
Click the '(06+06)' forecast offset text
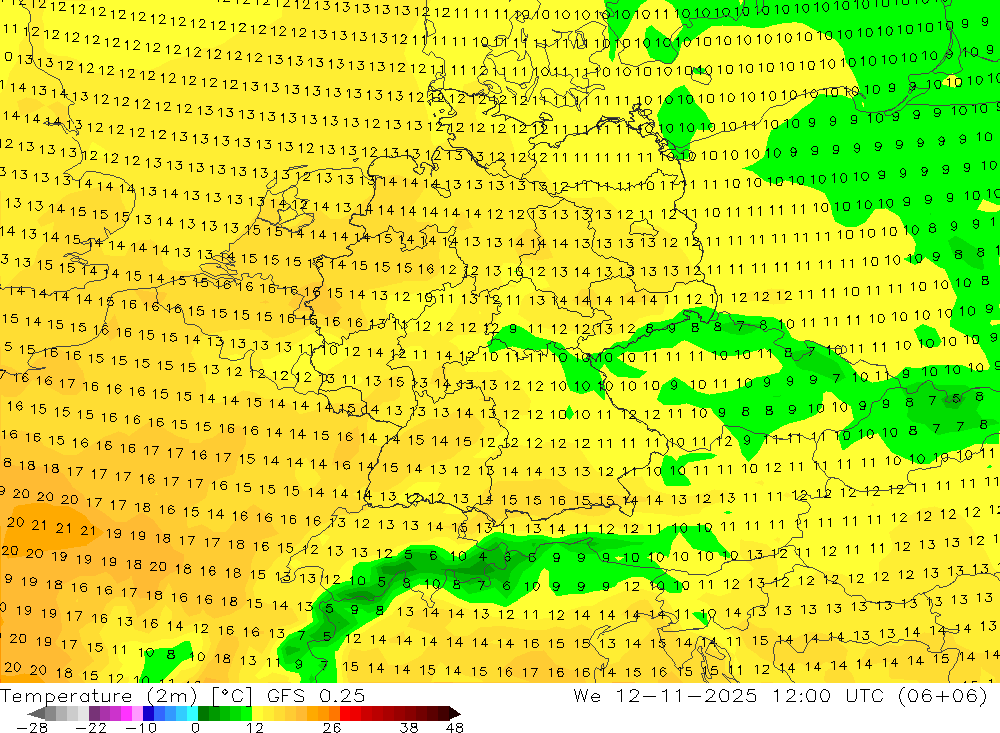coord(943,696)
